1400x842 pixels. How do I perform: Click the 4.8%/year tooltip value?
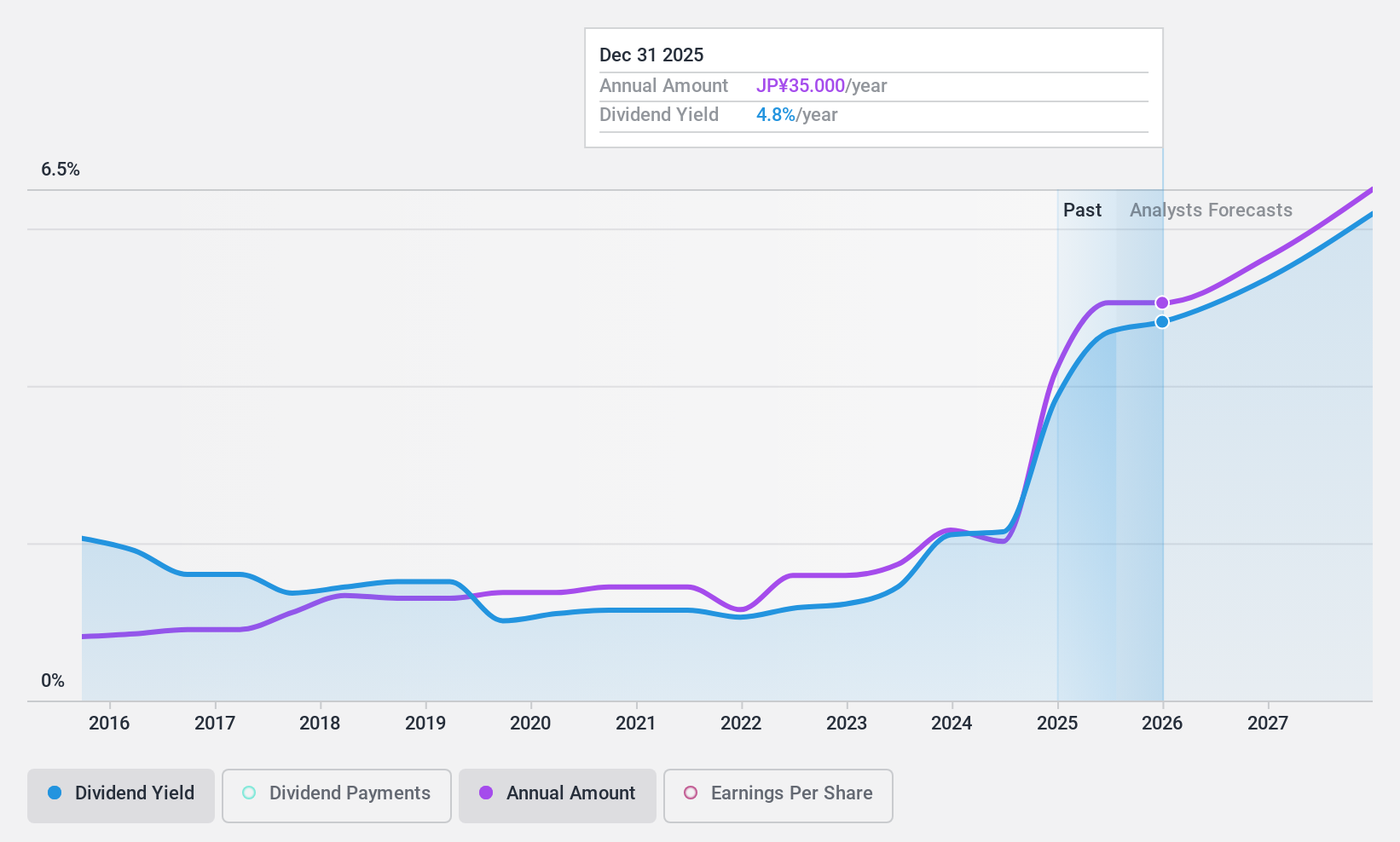click(797, 115)
